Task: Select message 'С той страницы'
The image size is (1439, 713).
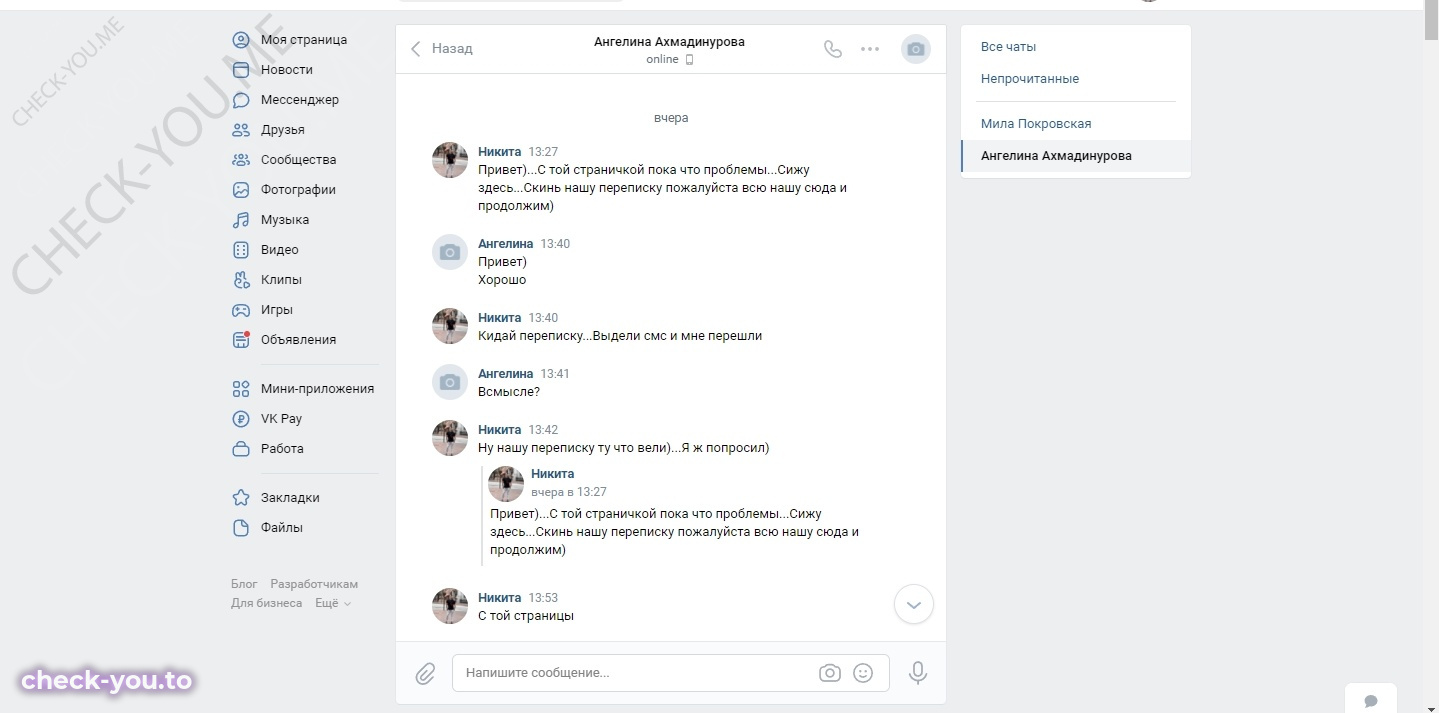Action: 526,616
